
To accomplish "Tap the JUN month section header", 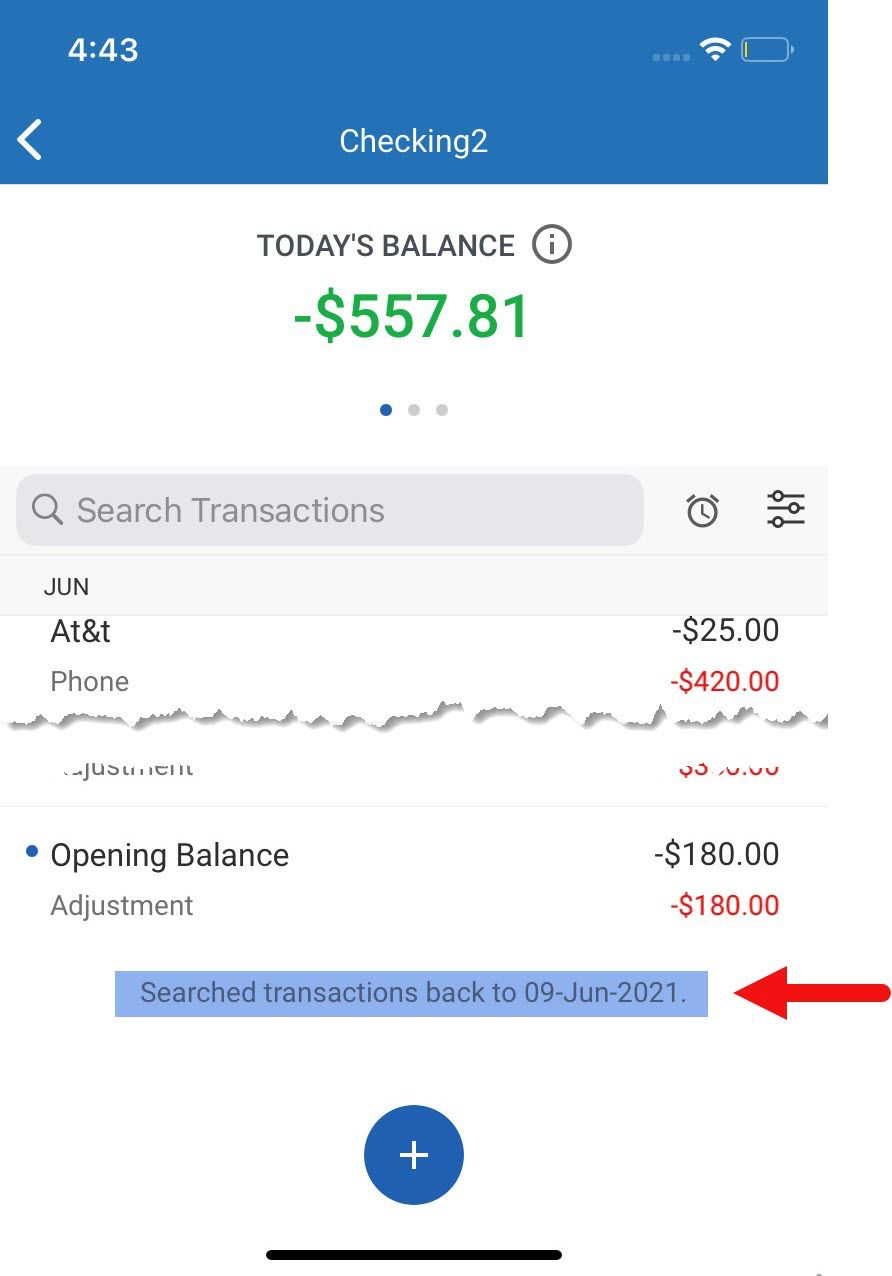I will coord(67,587).
